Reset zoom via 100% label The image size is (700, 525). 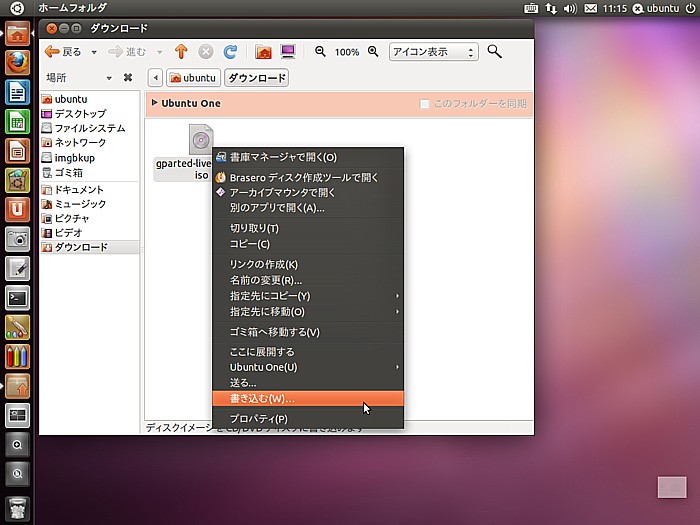pos(347,52)
